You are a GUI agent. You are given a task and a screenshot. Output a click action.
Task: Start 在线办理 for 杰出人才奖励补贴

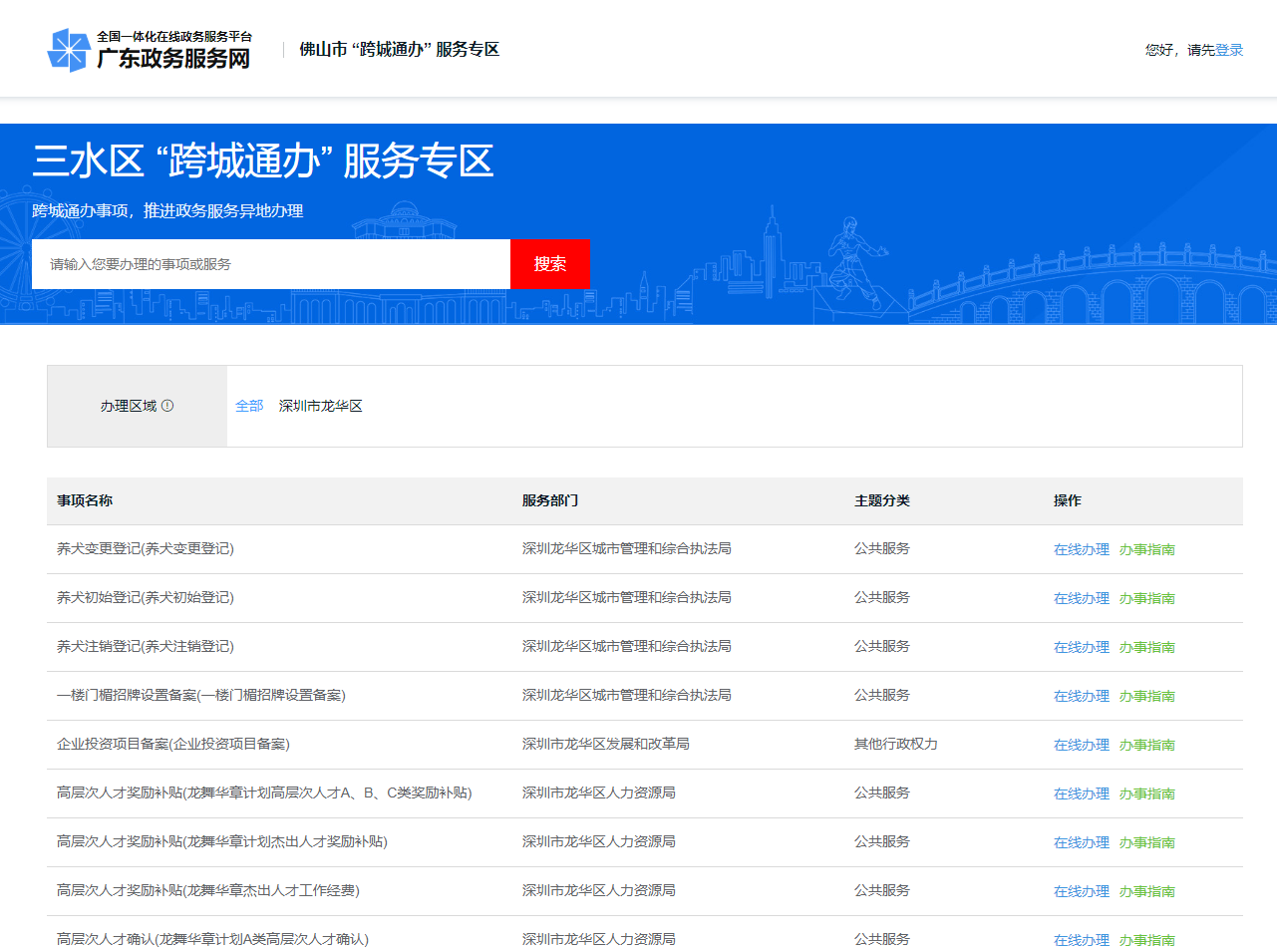(x=1081, y=842)
